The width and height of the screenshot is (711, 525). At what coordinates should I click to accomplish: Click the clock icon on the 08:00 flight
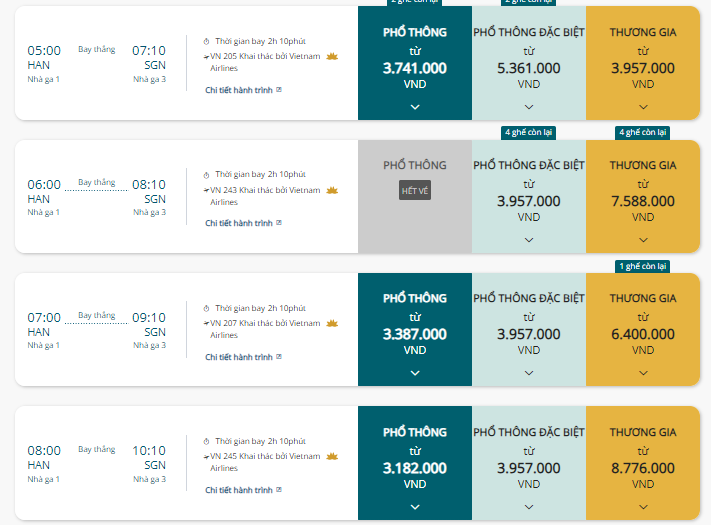point(206,441)
